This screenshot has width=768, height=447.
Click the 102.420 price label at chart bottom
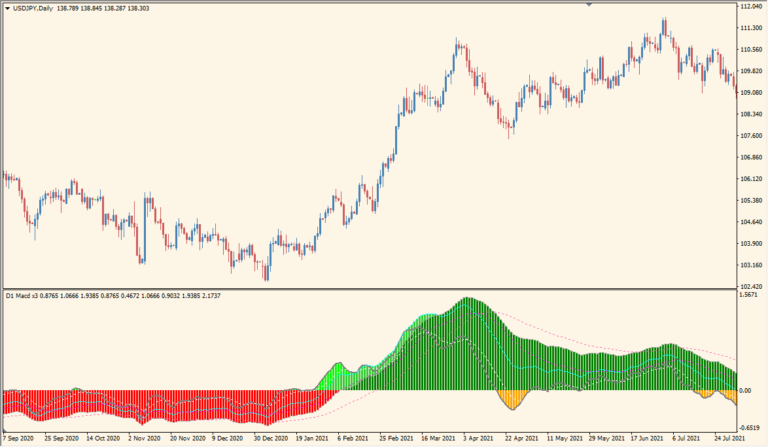(751, 286)
